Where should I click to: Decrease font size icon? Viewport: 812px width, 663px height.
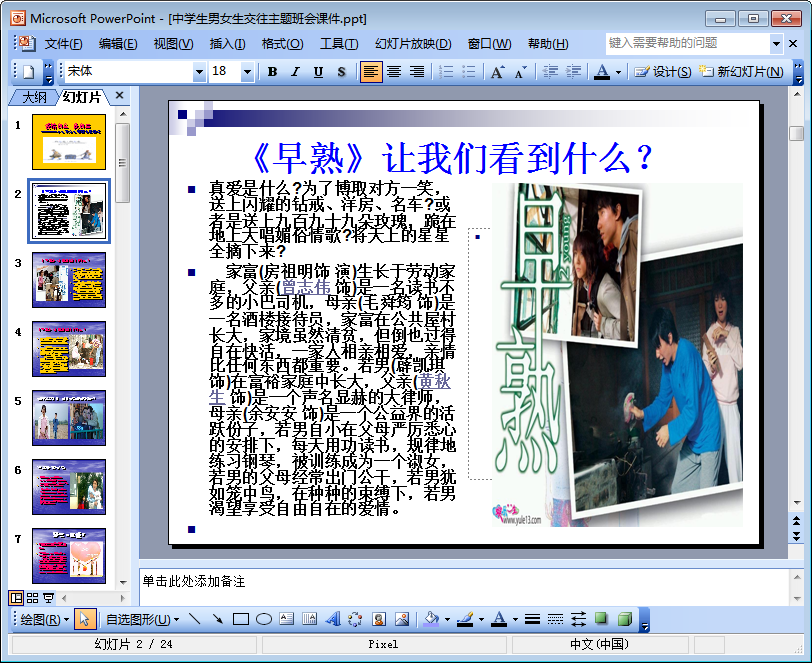click(x=520, y=72)
